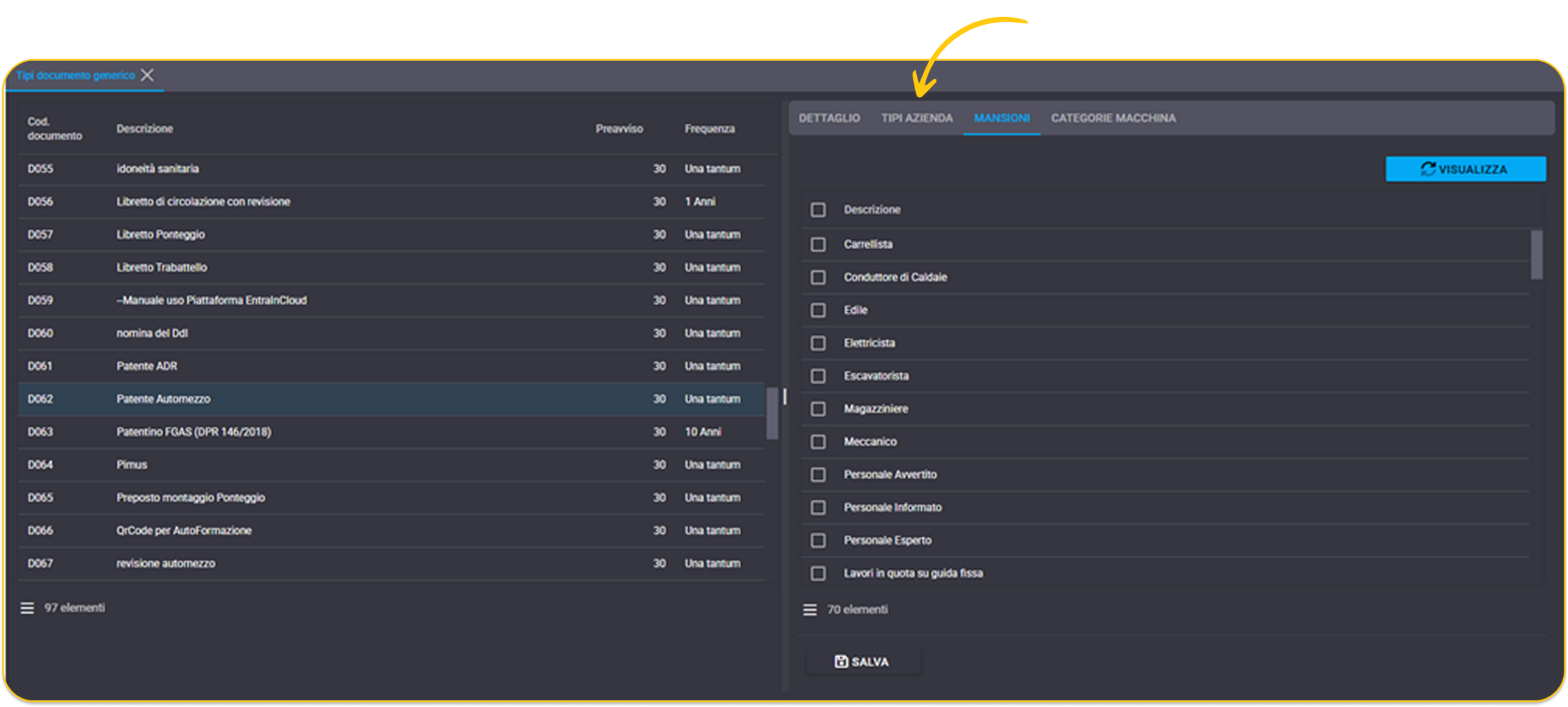Sort by the left grid Descrizione header
Screen dimensions: 1568x707
click(145, 129)
